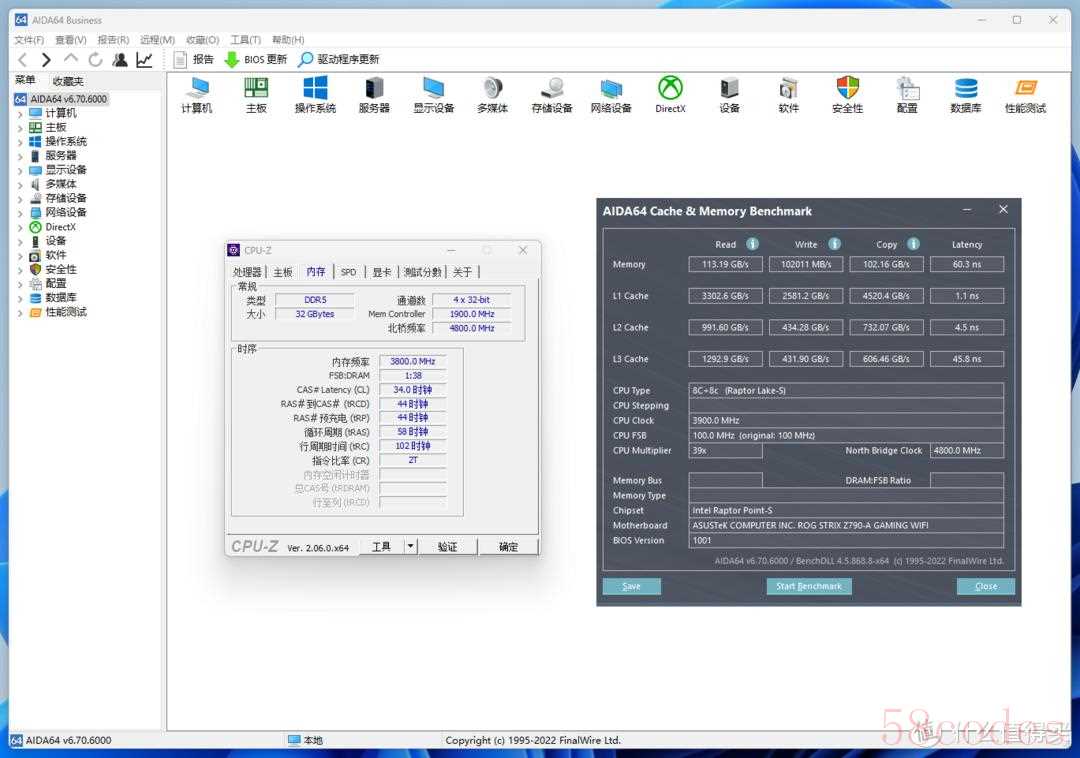Image resolution: width=1080 pixels, height=758 pixels.
Task: Expand the 多媒体 tree node
Action: tap(20, 185)
